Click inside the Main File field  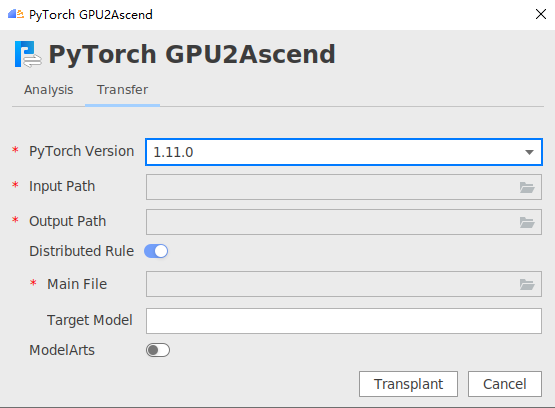tap(344, 284)
